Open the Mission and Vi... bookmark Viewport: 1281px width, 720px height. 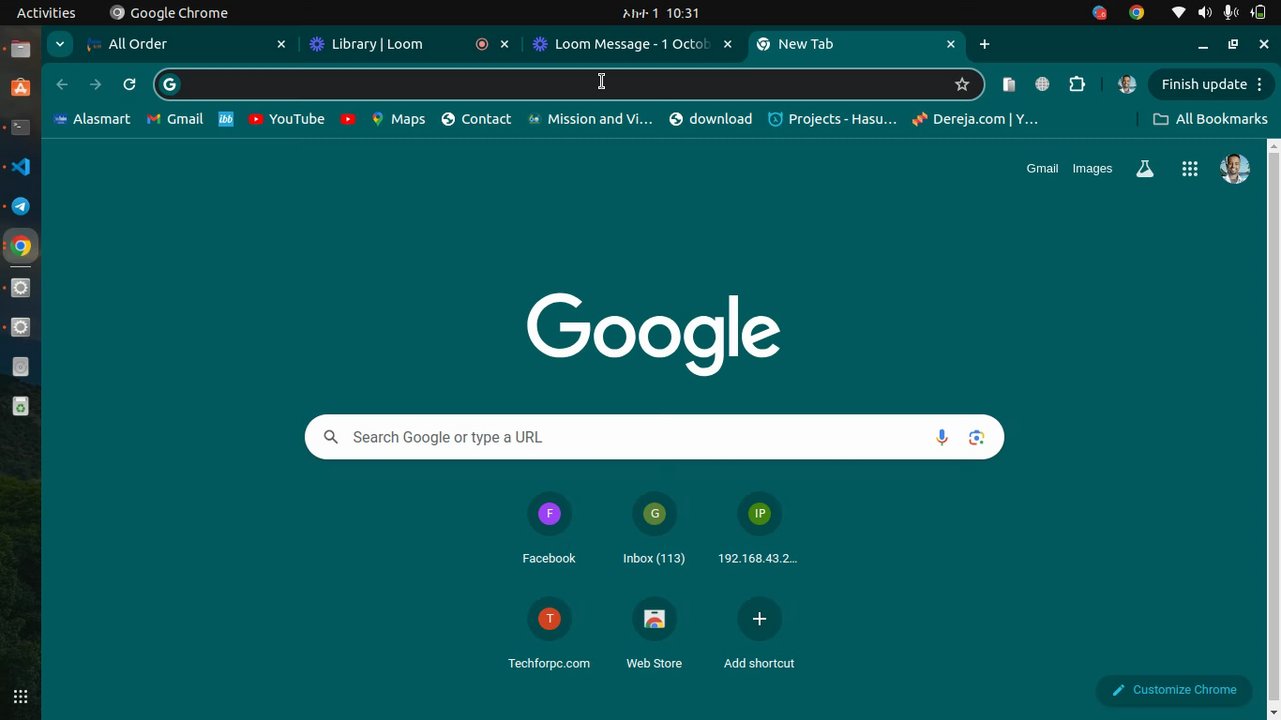[x=589, y=119]
